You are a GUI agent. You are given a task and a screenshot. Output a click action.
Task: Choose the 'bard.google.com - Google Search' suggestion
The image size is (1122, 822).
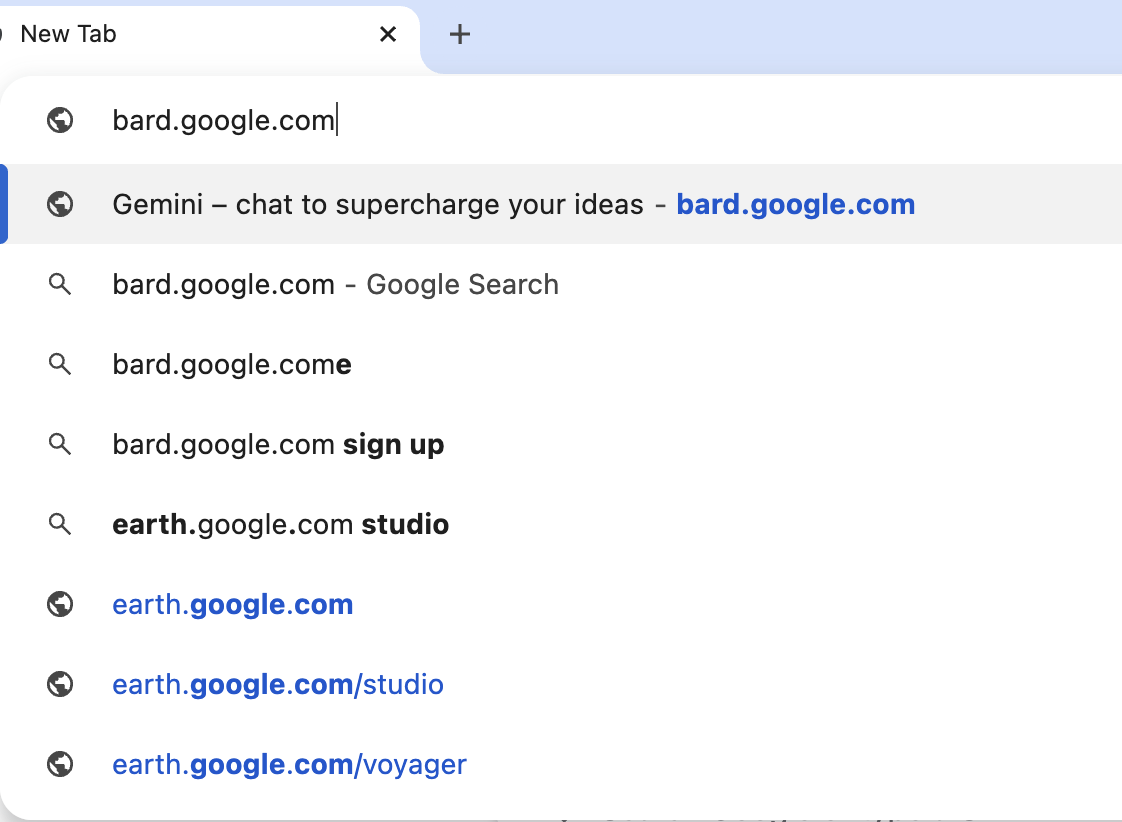(561, 285)
